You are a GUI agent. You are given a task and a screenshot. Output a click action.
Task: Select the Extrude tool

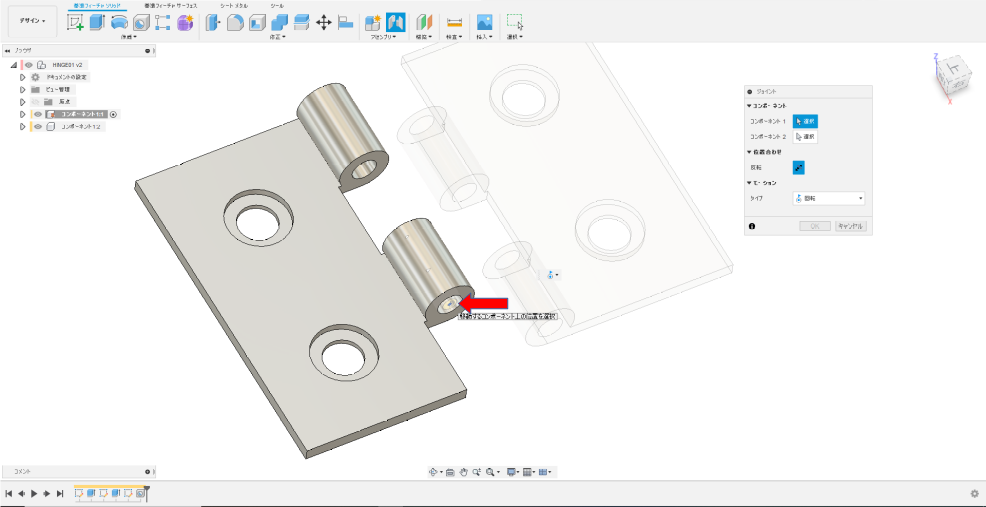(97, 23)
